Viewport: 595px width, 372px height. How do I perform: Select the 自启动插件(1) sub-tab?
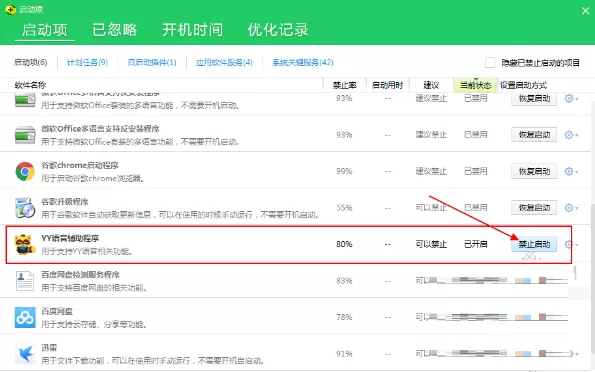[152, 62]
